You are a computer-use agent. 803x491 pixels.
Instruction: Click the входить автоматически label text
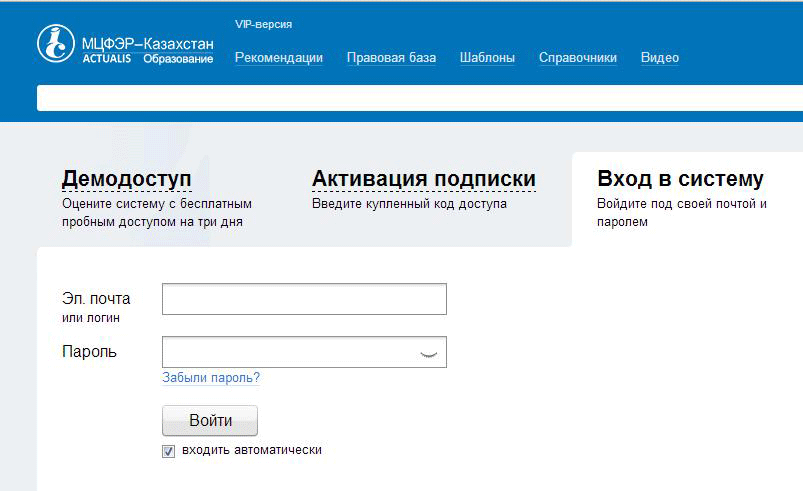pyautogui.click(x=251, y=451)
